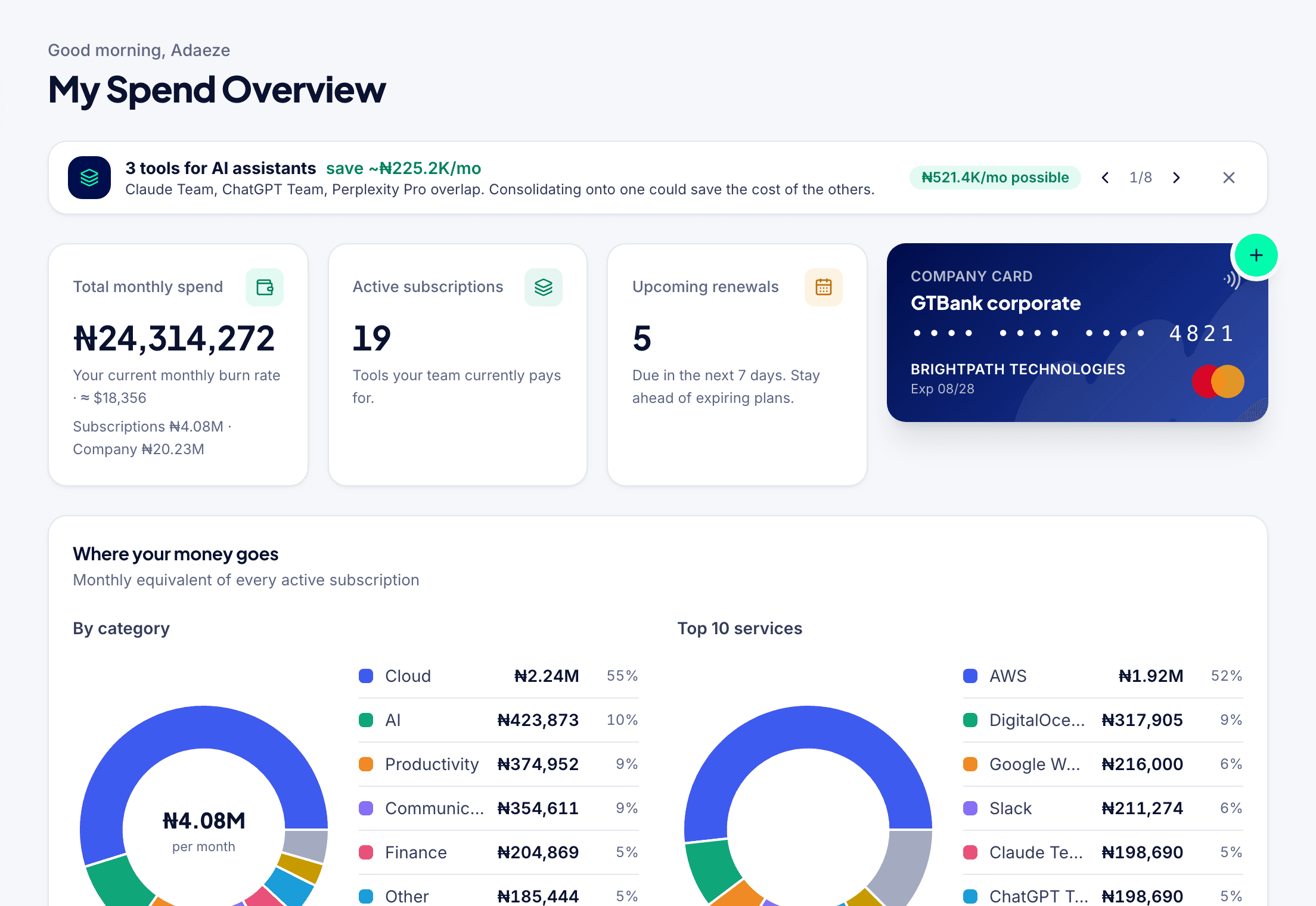The height and width of the screenshot is (906, 1316).
Task: Go to previous savings tip arrow
Action: pyautogui.click(x=1105, y=178)
